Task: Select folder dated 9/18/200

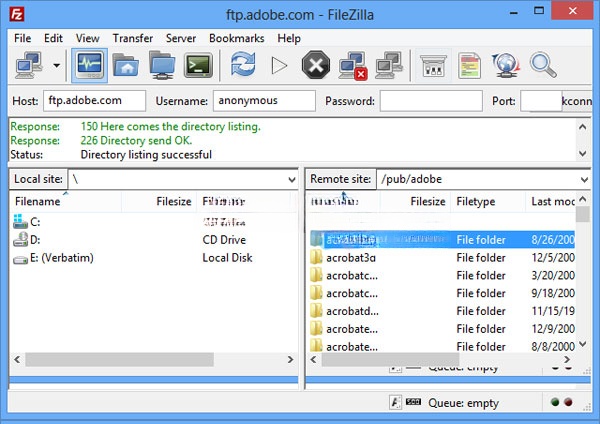Action: (x=442, y=294)
